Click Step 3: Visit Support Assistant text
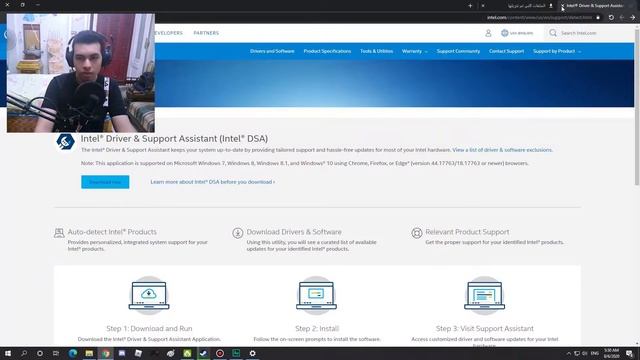 (484, 329)
